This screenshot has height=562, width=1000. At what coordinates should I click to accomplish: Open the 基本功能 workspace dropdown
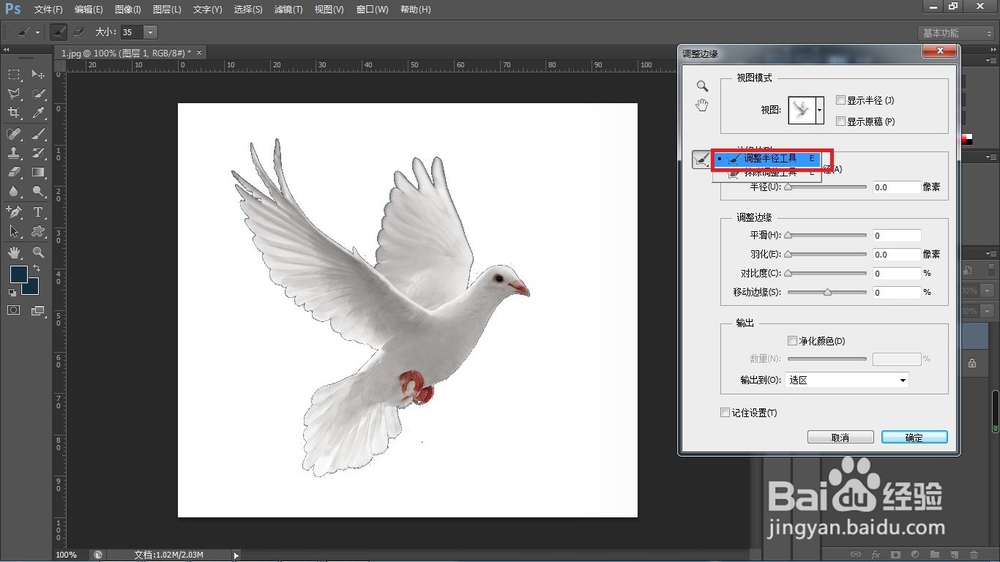coord(955,33)
